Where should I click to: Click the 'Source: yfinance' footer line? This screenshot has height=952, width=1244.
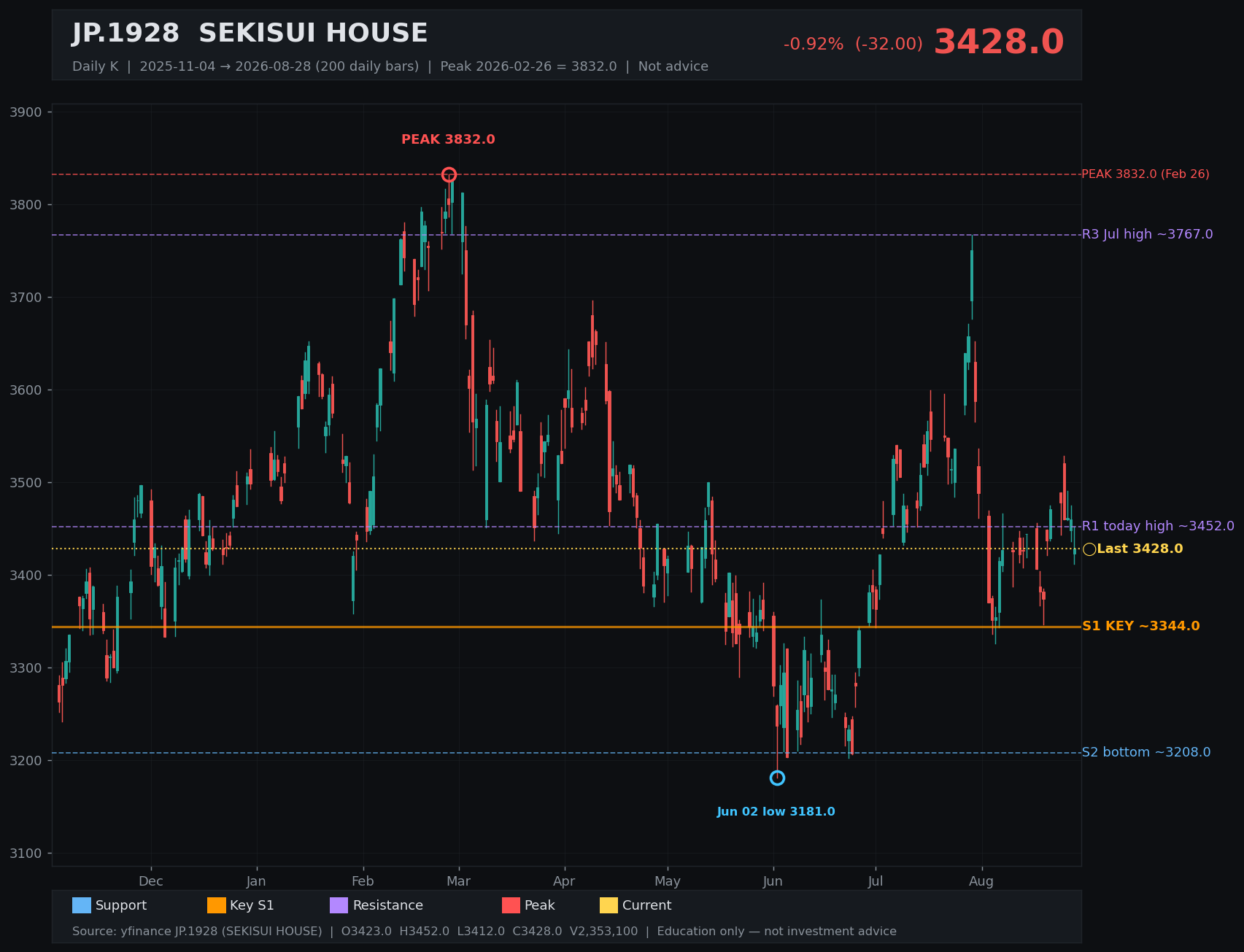tap(484, 932)
